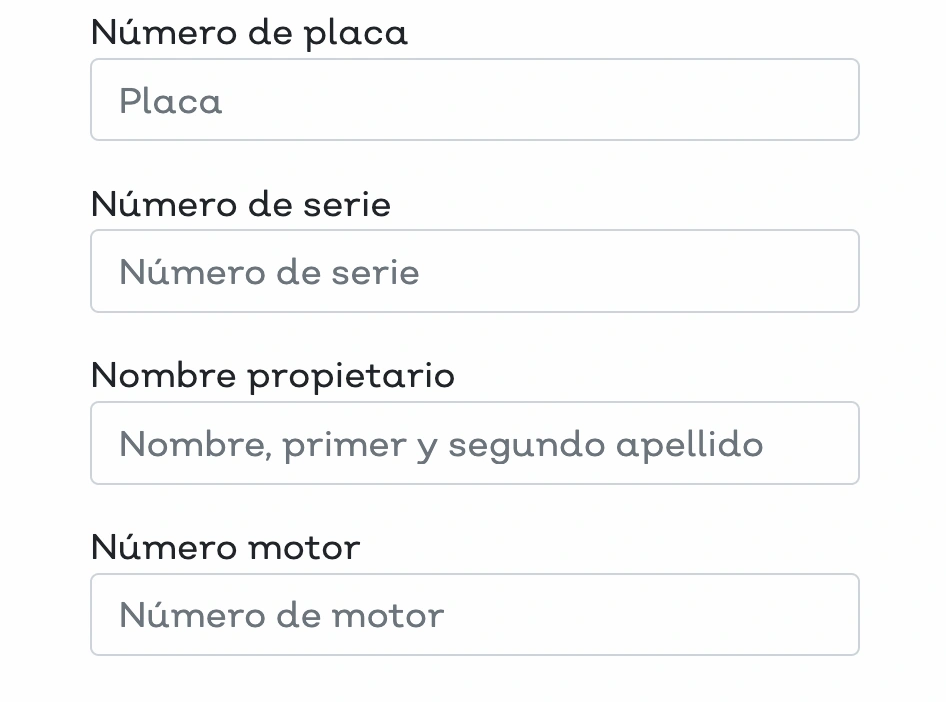Click the "Placa" placeholder text
The width and height of the screenshot is (946, 702).
point(171,101)
